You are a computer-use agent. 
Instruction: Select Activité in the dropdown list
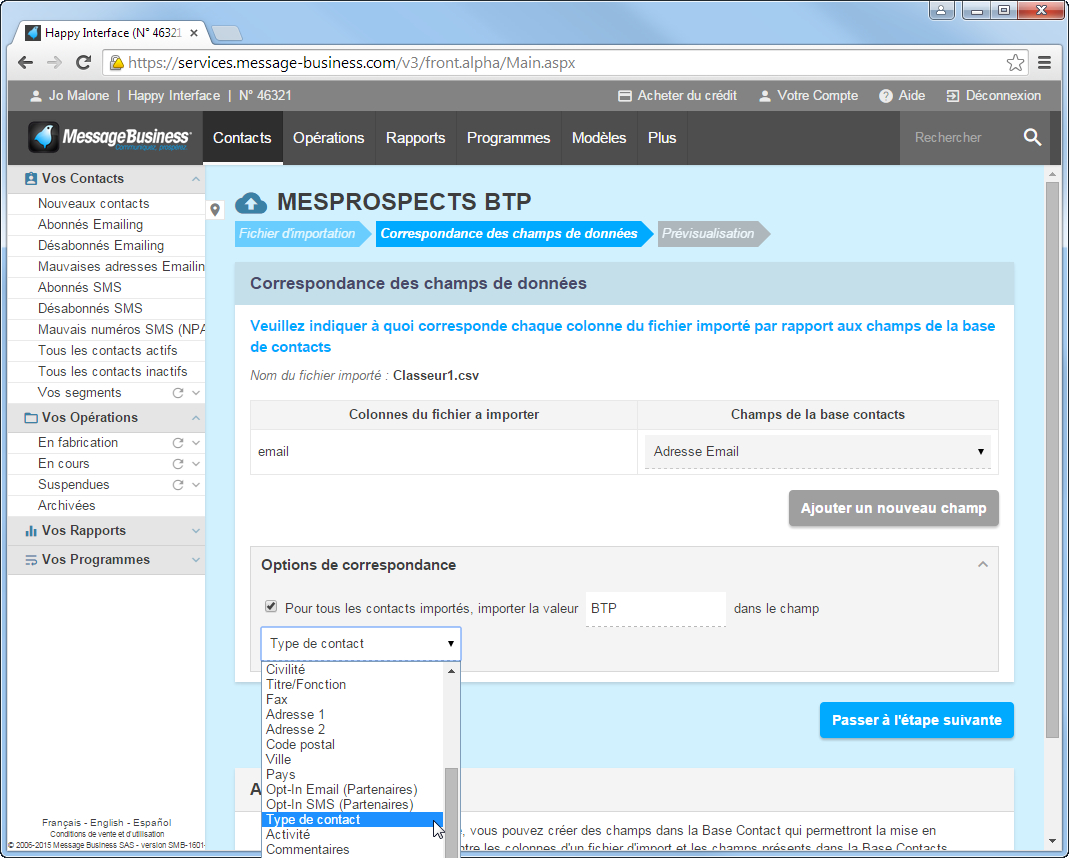(x=288, y=835)
